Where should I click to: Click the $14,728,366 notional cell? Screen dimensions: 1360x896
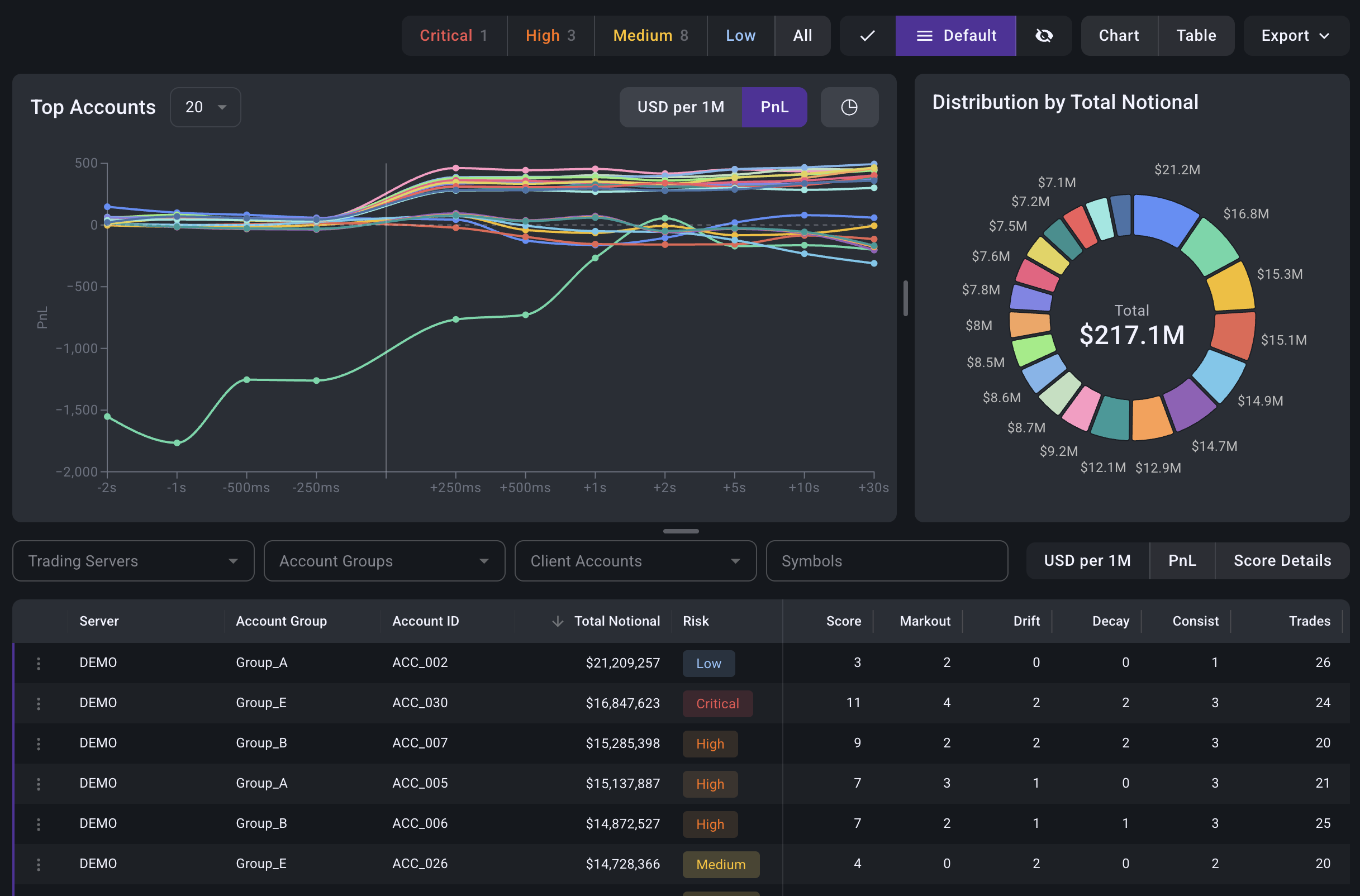click(x=622, y=864)
